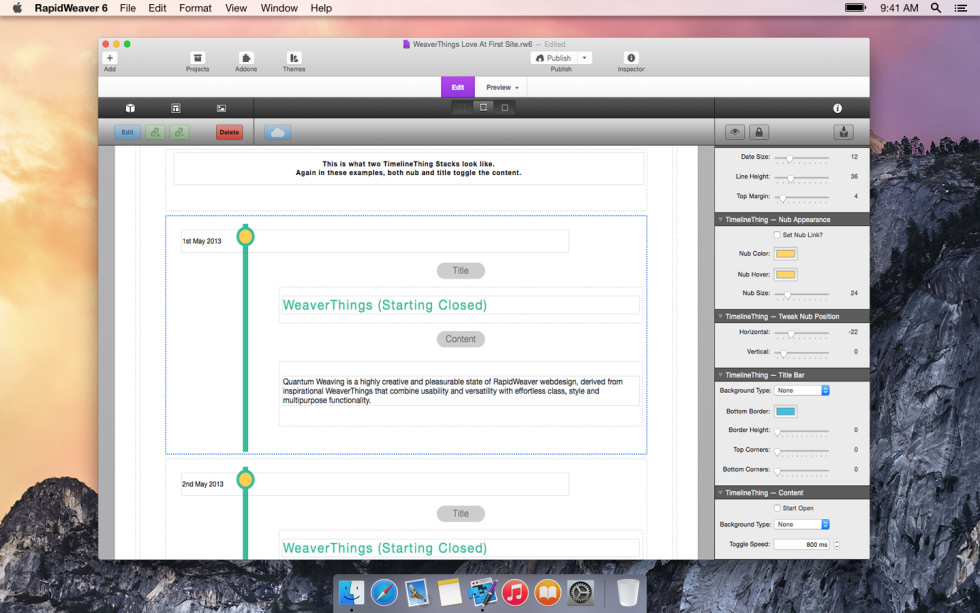Adjust the Date Size slider
The width and height of the screenshot is (980, 613).
[790, 157]
